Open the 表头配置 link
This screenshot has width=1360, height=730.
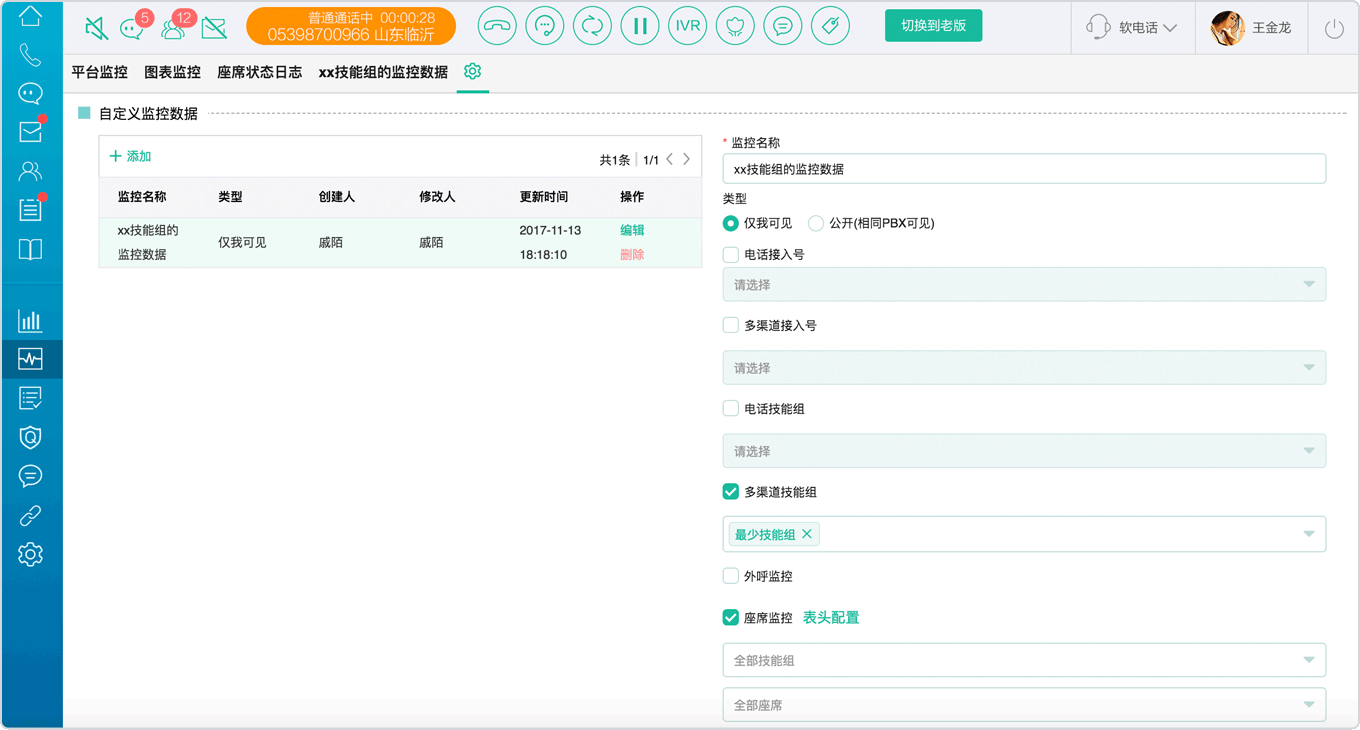[x=831, y=618]
